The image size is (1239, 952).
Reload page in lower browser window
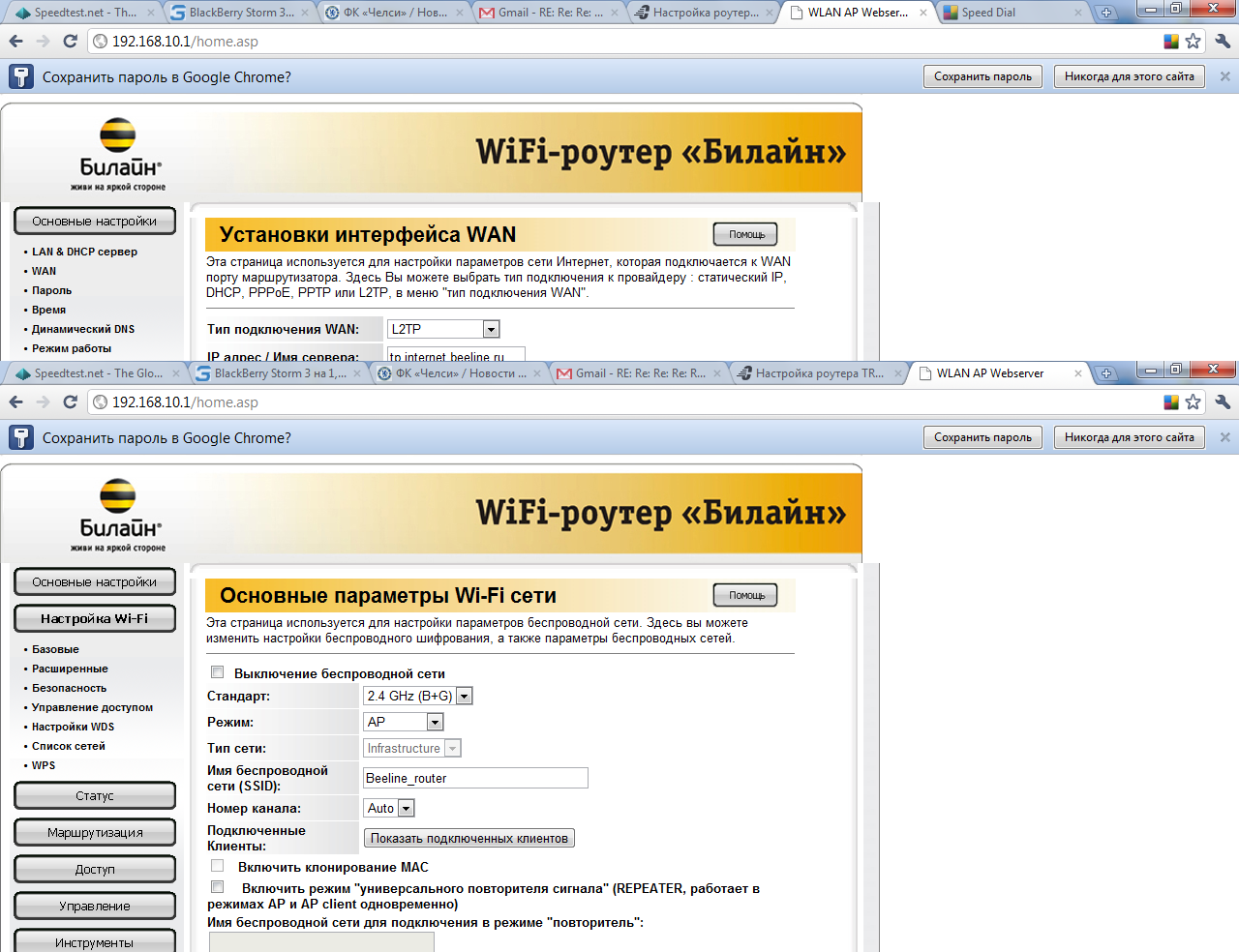70,402
